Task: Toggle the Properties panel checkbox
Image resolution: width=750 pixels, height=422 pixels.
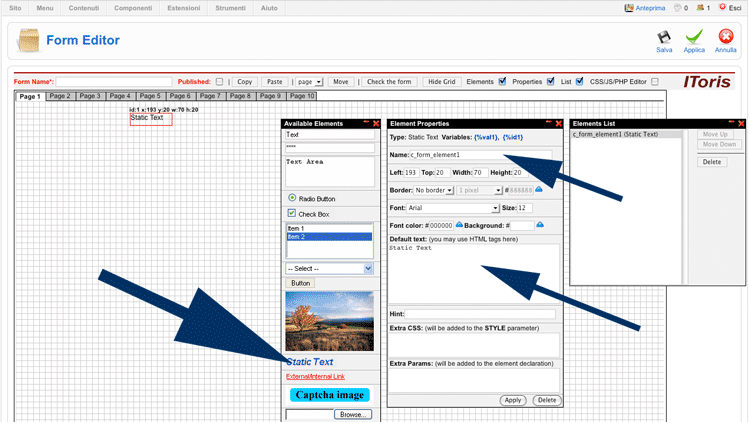Action: click(551, 81)
